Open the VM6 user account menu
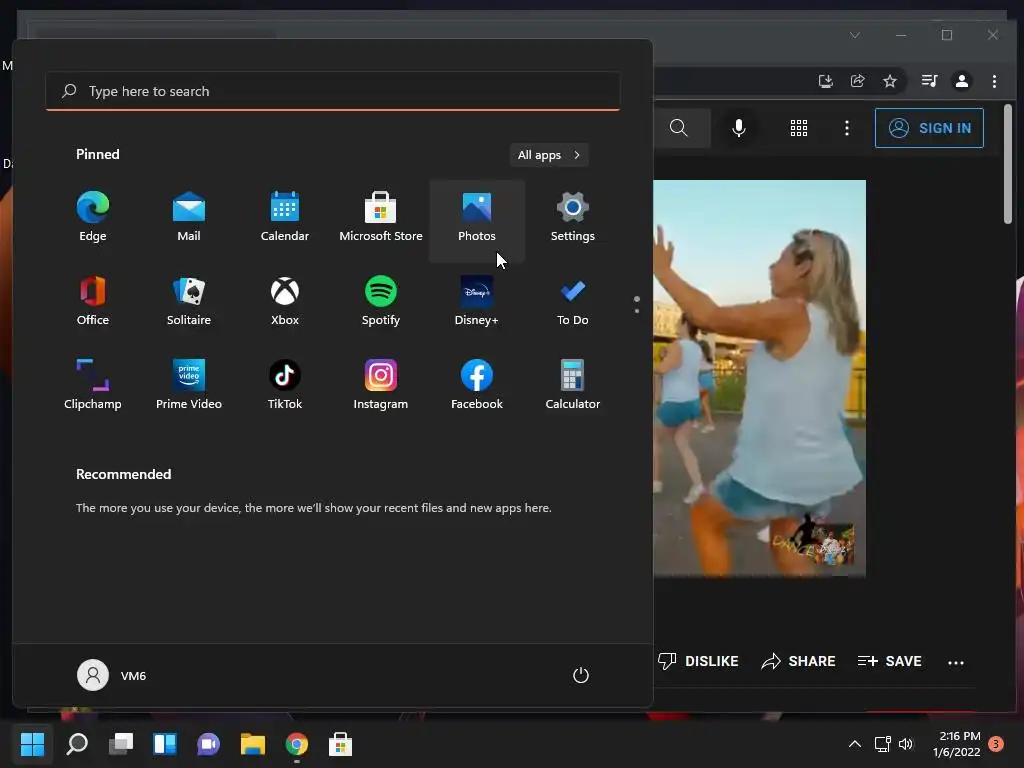 pos(112,675)
